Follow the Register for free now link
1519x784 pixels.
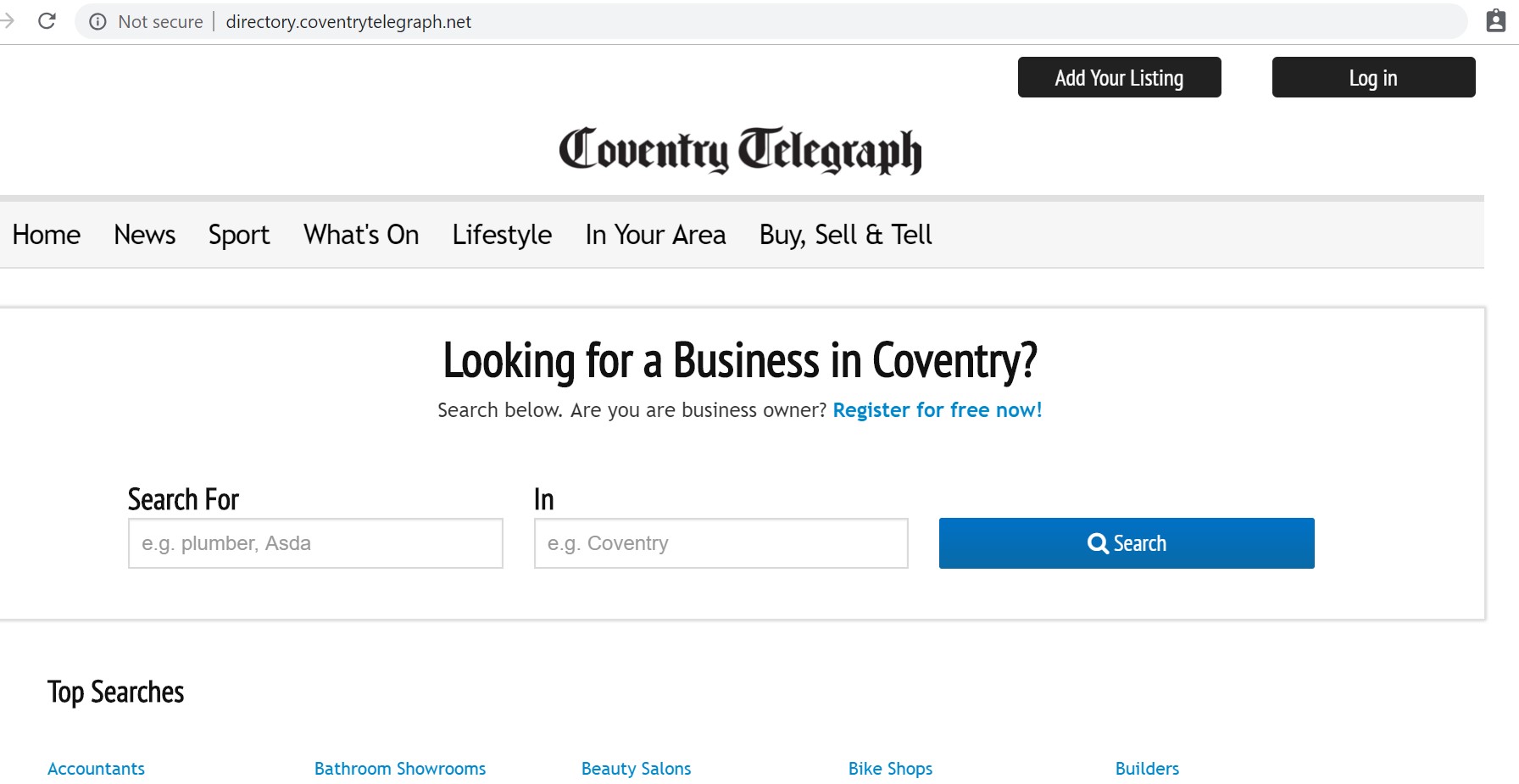pos(938,410)
